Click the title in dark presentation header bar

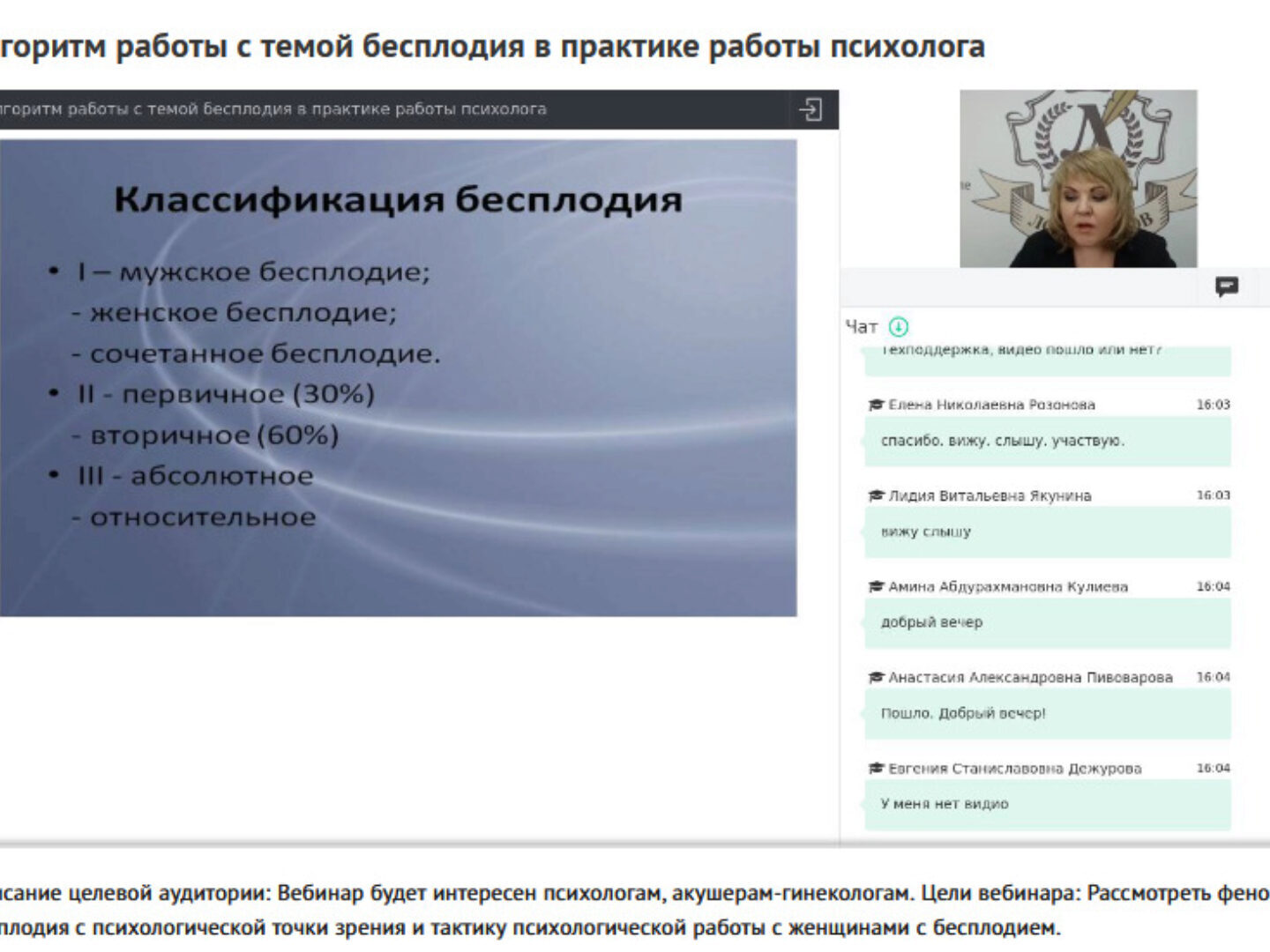tap(273, 109)
